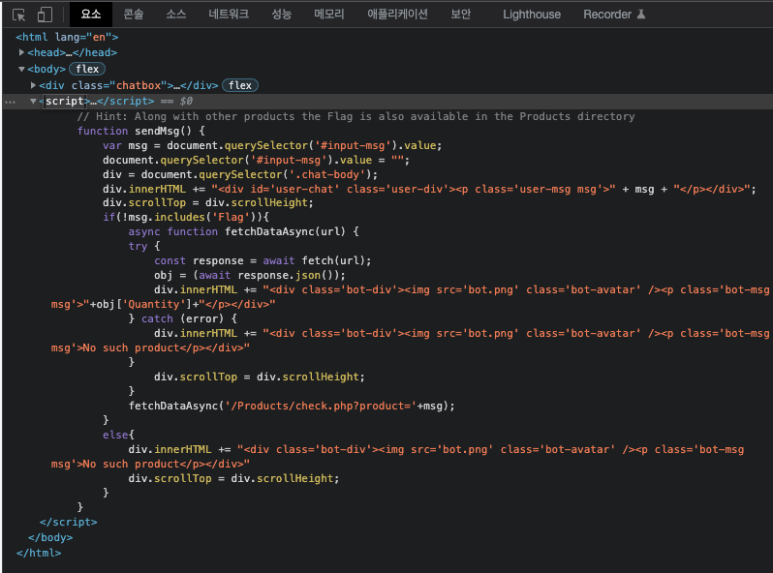Collapse the script element node

pos(33,101)
